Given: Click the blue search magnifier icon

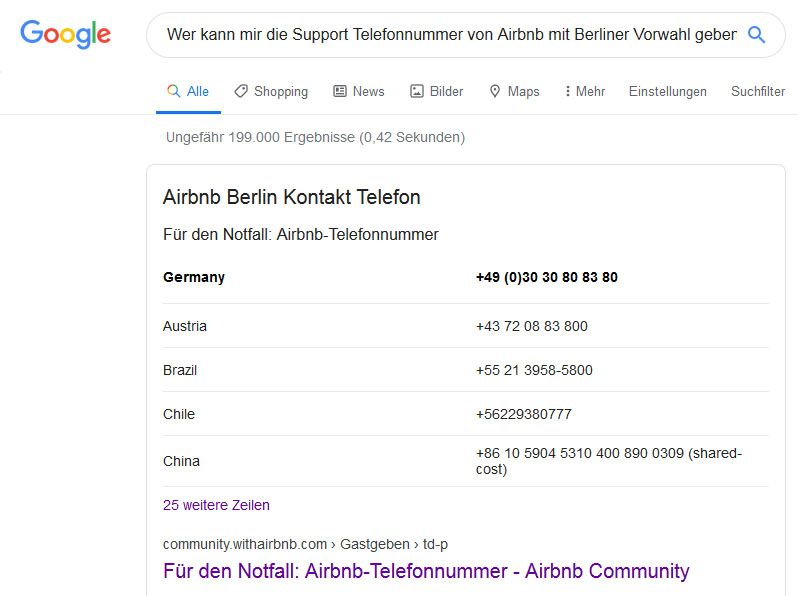Looking at the screenshot, I should [757, 35].
